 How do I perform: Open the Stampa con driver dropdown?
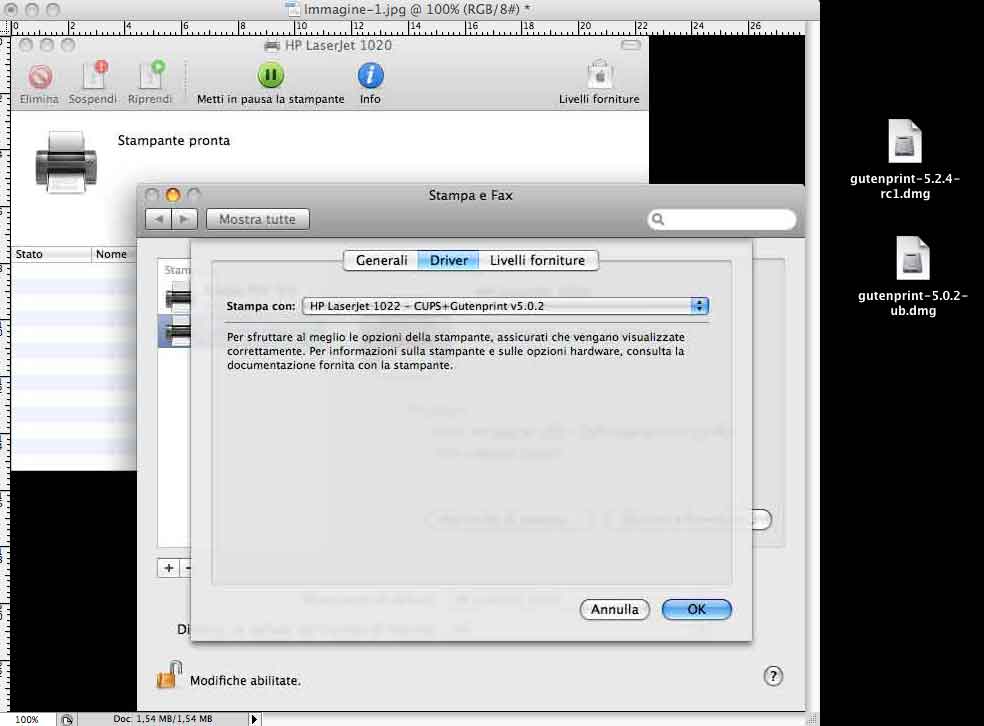point(505,306)
